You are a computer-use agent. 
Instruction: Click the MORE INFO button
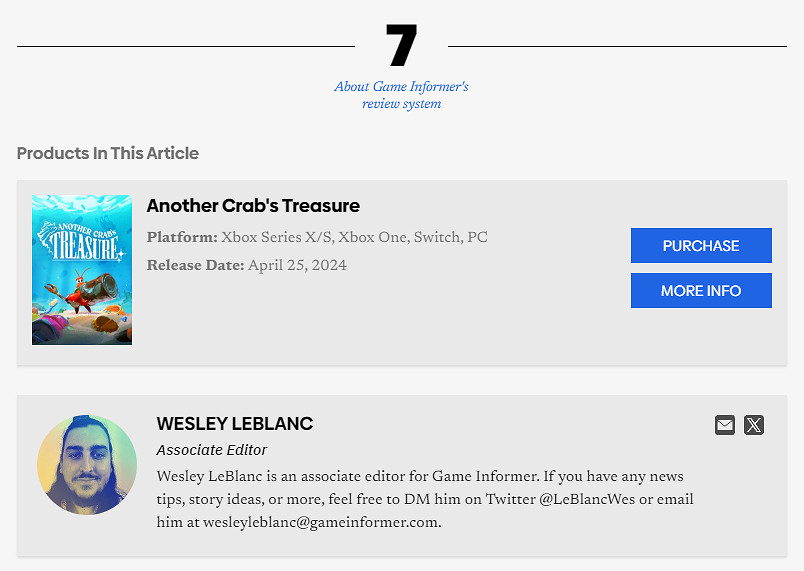coord(701,291)
